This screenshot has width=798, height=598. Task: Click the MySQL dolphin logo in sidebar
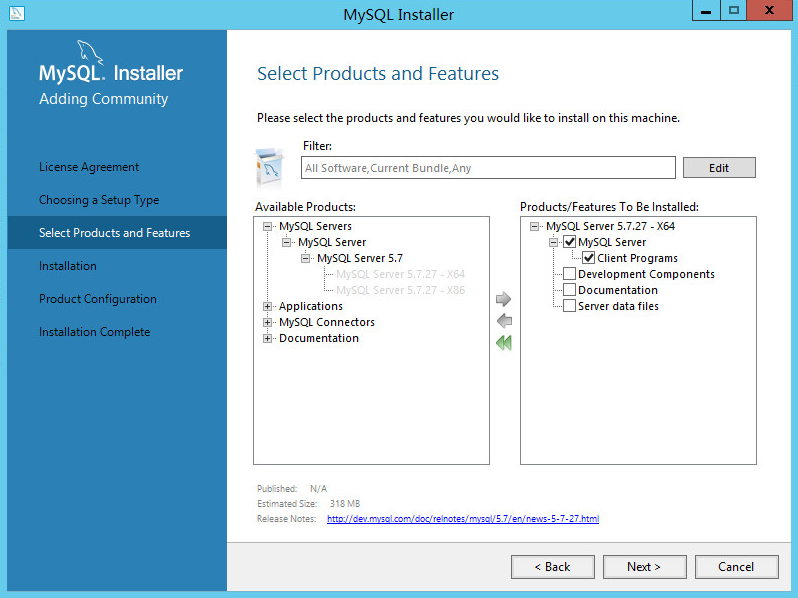click(x=90, y=52)
